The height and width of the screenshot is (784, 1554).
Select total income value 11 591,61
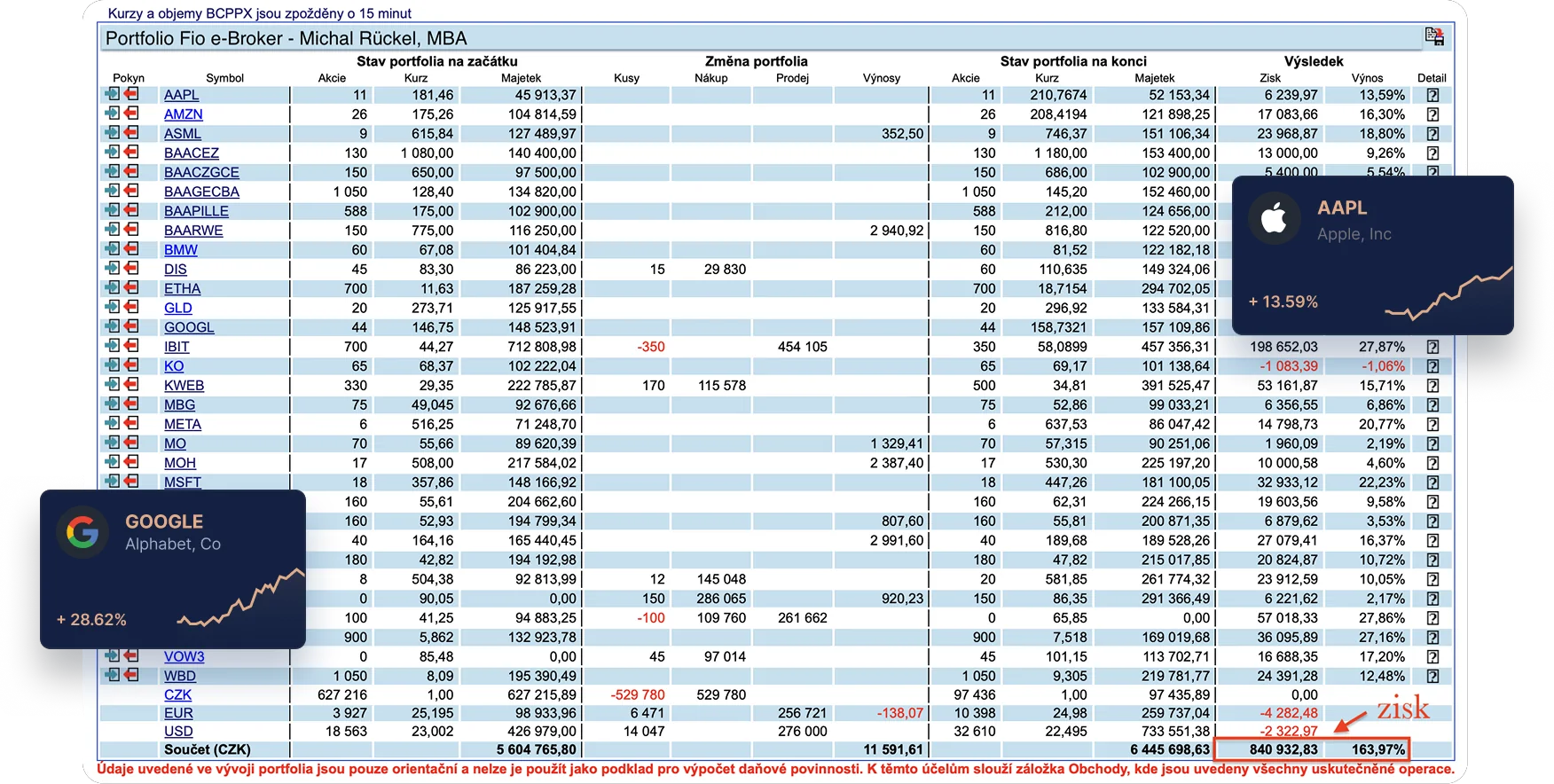pos(893,749)
